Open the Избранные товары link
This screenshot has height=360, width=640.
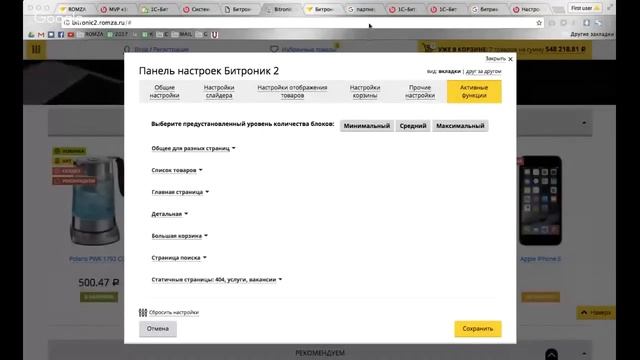[x=308, y=49]
